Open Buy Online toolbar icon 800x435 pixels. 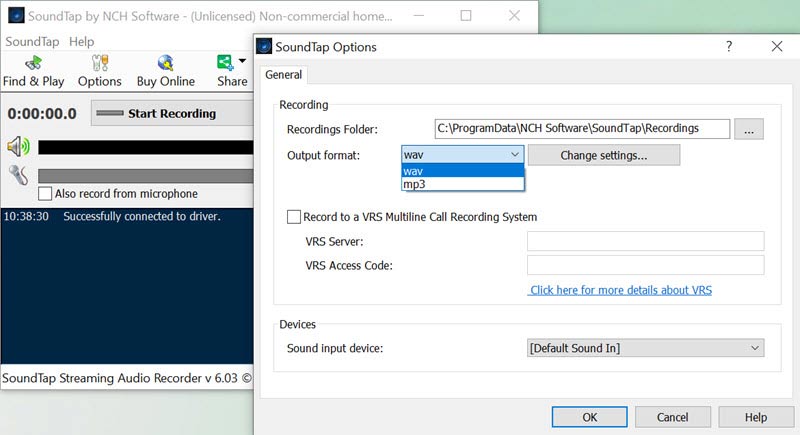[165, 72]
